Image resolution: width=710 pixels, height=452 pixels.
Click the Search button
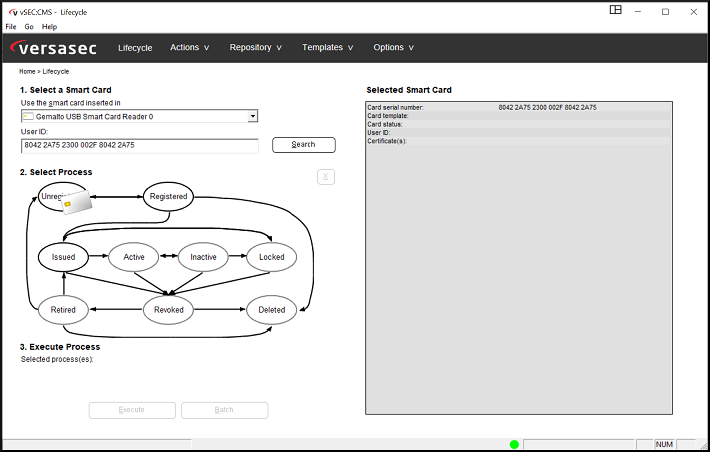(x=304, y=145)
